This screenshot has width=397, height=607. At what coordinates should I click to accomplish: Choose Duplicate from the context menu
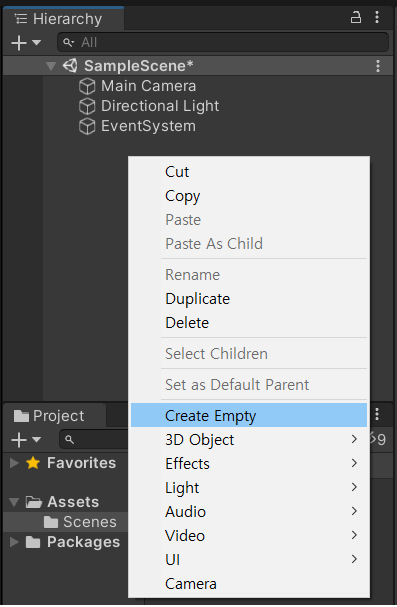249,299
